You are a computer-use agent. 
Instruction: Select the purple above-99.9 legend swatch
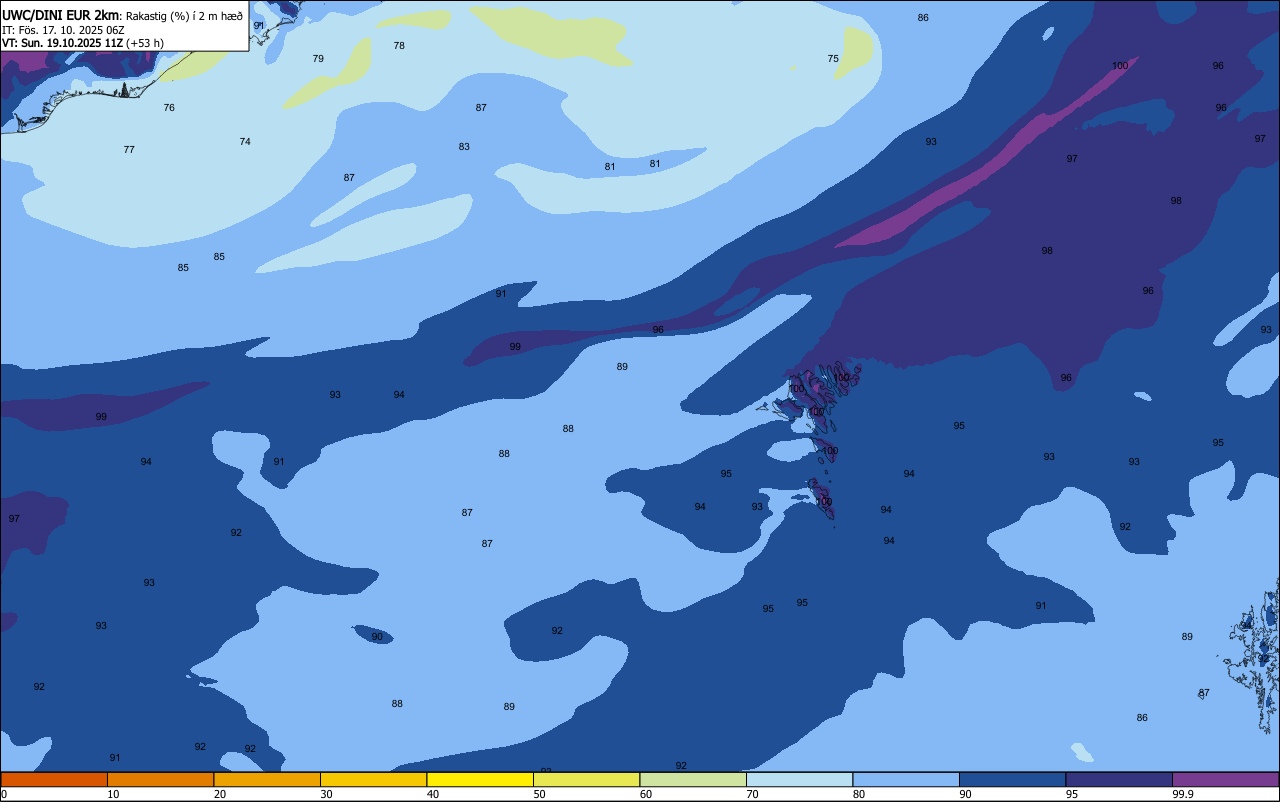1225,779
